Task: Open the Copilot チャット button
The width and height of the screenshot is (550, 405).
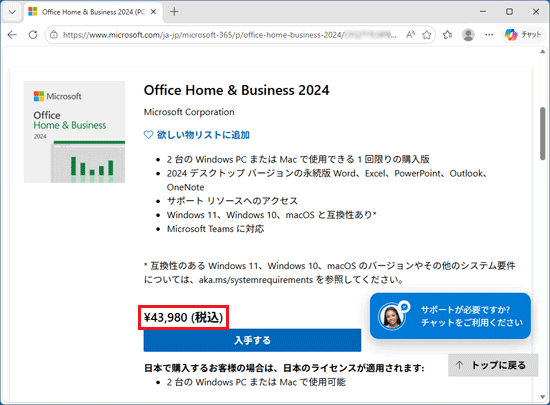Action: click(523, 35)
